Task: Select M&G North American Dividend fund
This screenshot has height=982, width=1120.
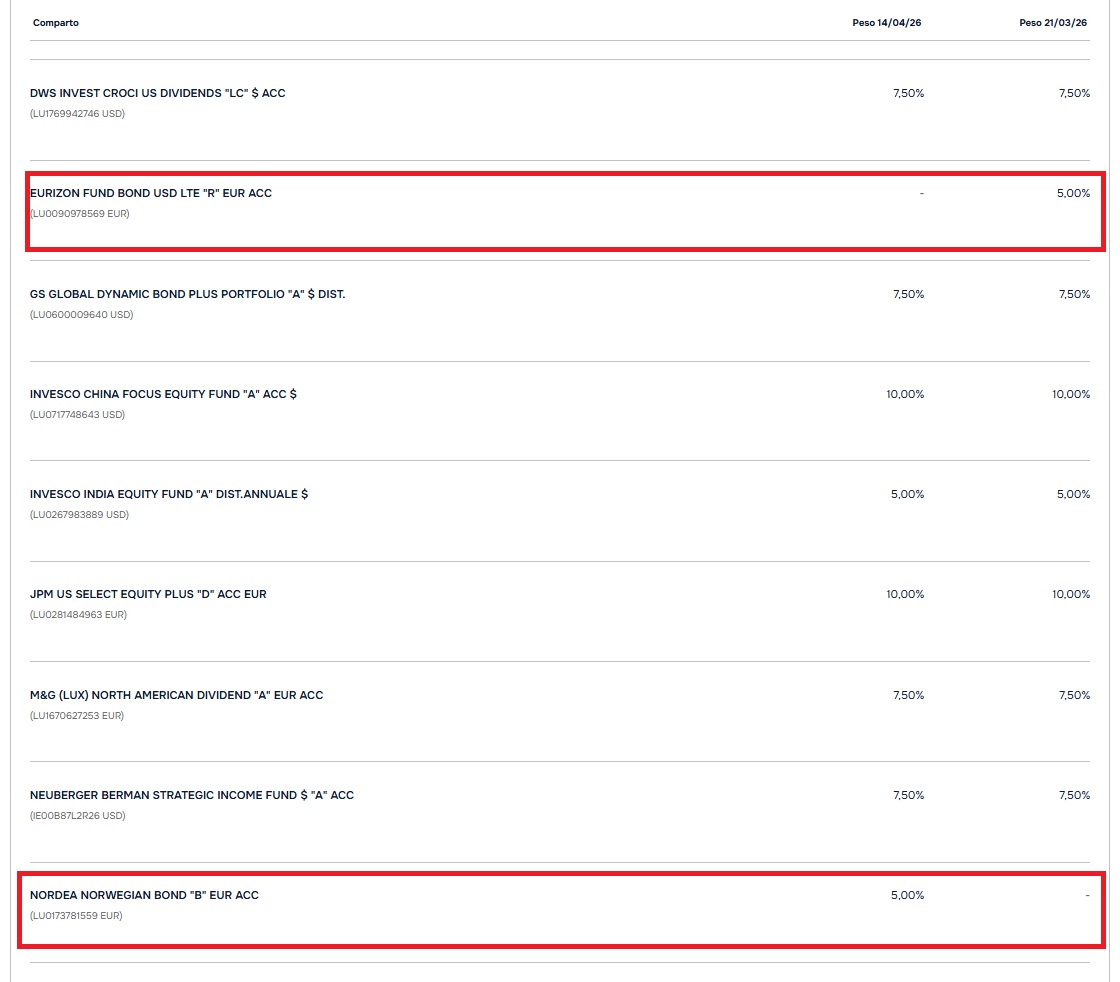Action: [x=176, y=695]
